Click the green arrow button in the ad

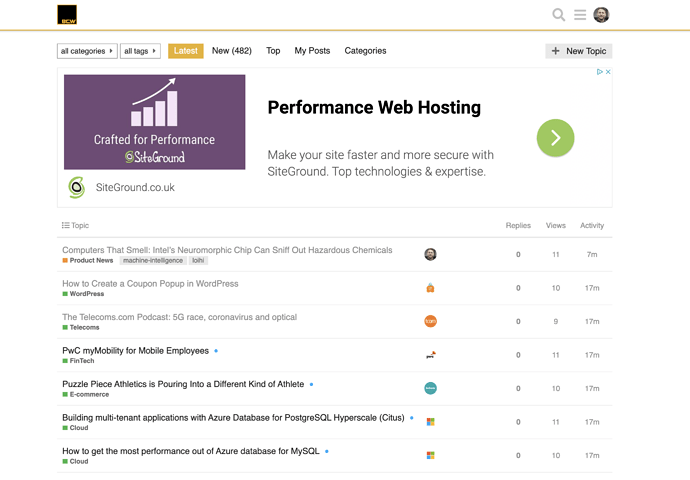point(555,138)
